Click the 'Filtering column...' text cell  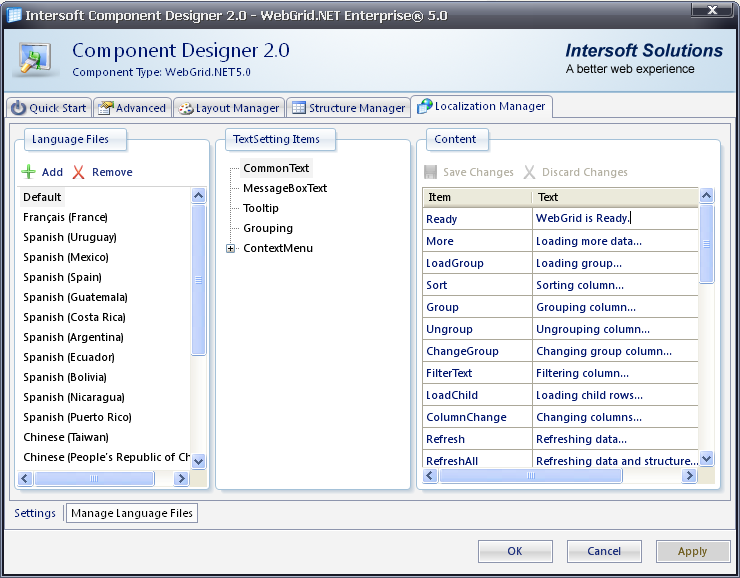click(x=615, y=373)
